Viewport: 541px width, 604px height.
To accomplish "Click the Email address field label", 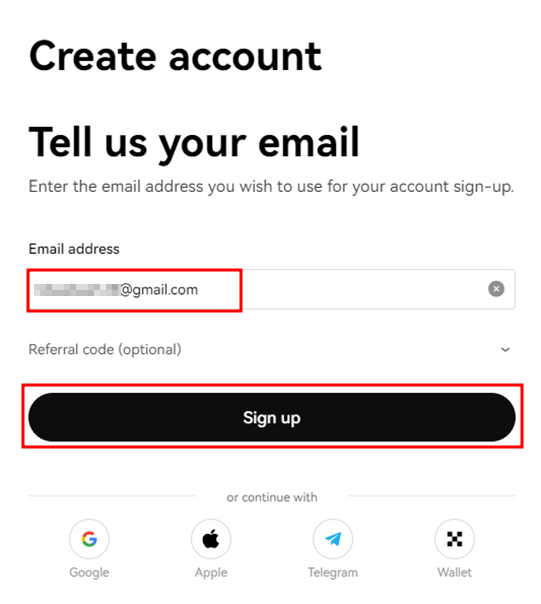I will click(x=74, y=249).
